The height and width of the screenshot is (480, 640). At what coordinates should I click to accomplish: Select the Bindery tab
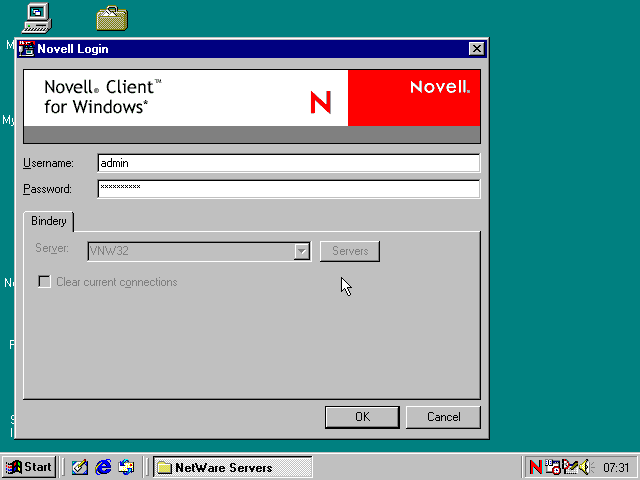[49, 221]
